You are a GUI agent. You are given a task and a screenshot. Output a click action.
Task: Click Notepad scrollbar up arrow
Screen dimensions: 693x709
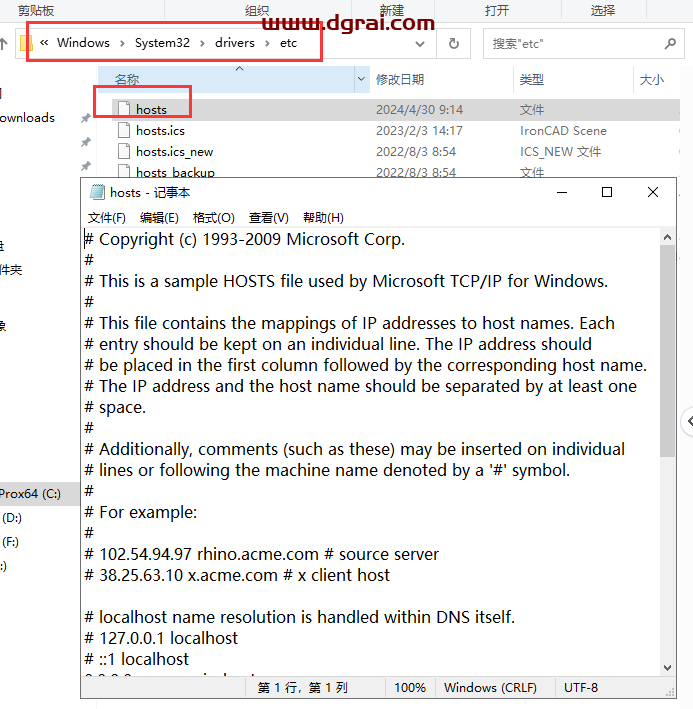pyautogui.click(x=667, y=237)
